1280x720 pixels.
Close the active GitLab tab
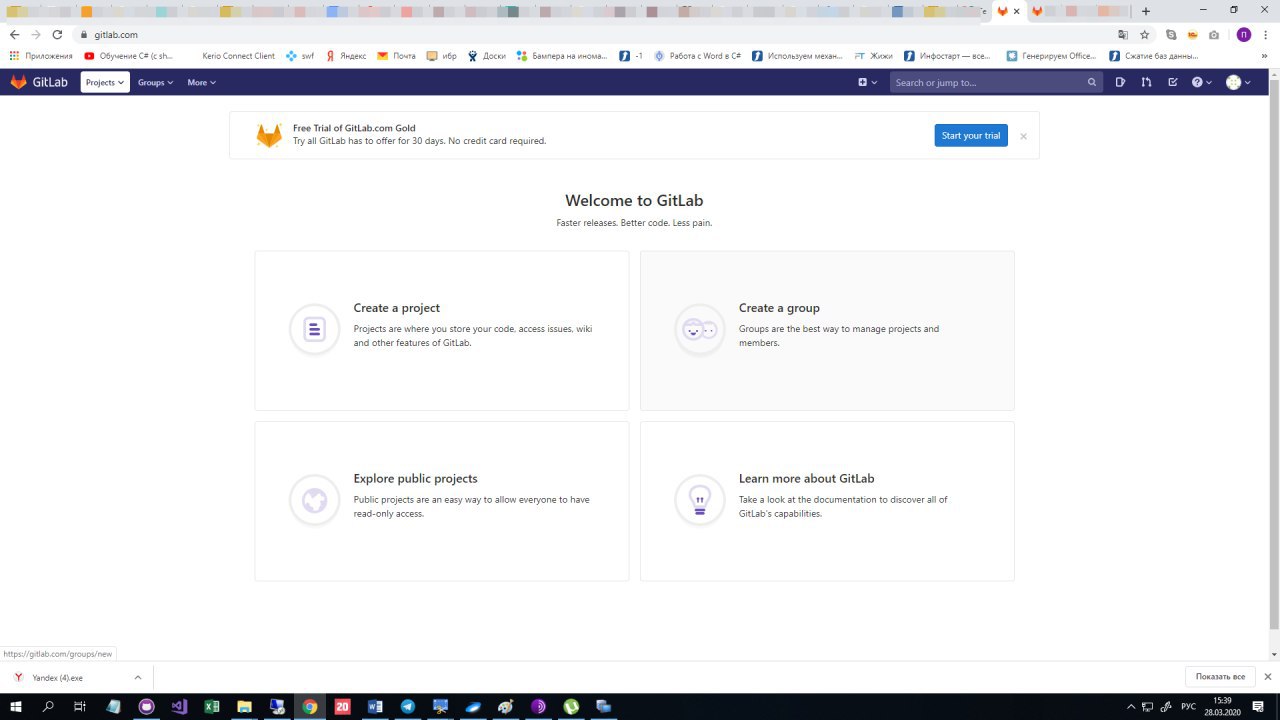coord(1017,11)
